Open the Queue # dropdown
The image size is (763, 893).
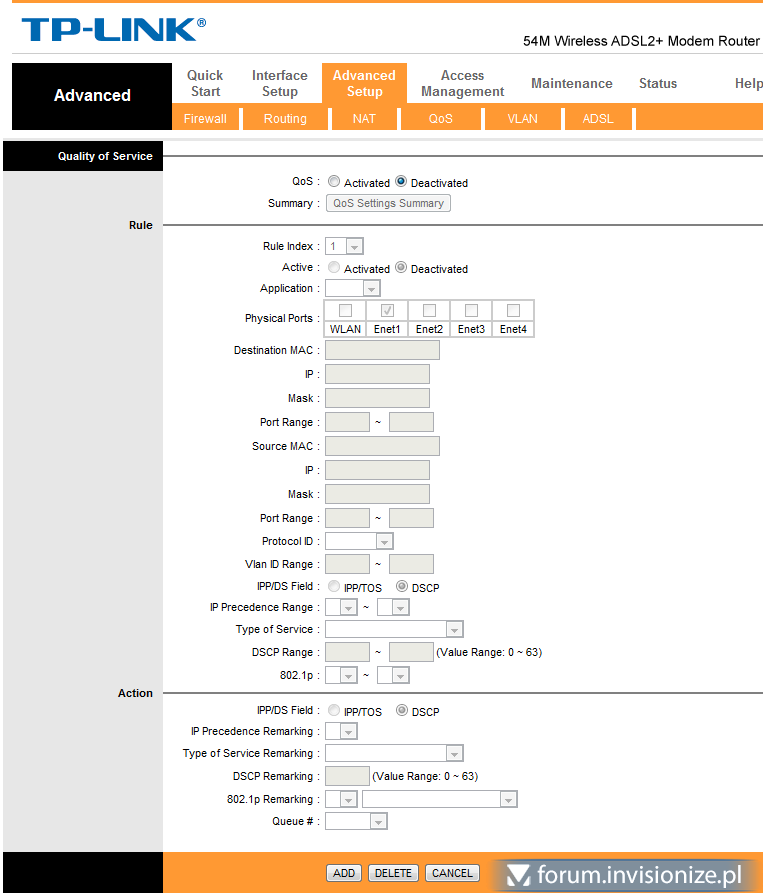355,822
